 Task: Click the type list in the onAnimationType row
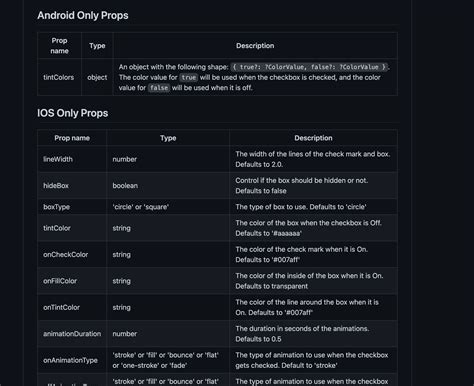(165, 360)
